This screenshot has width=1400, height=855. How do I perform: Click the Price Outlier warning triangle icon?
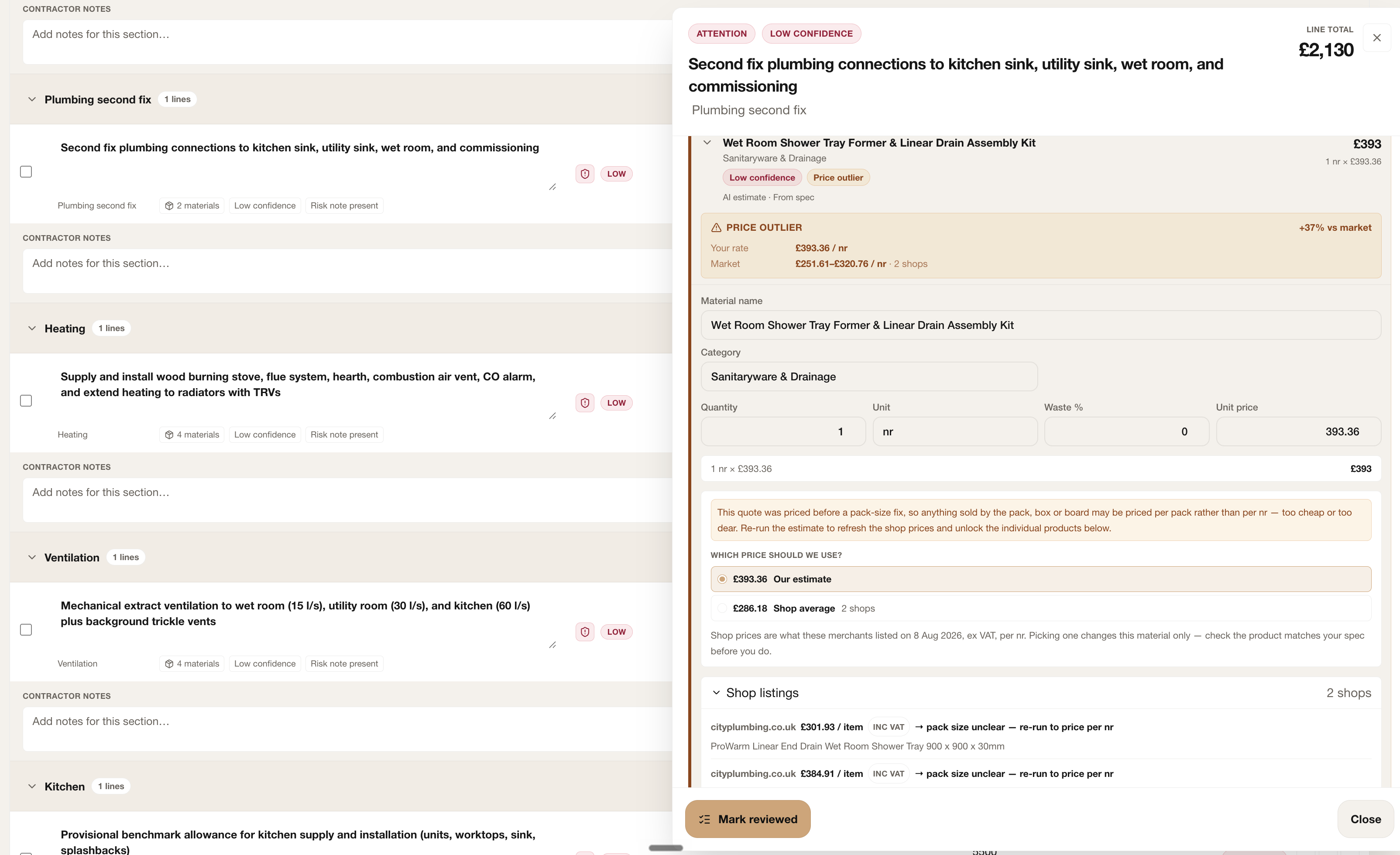716,227
